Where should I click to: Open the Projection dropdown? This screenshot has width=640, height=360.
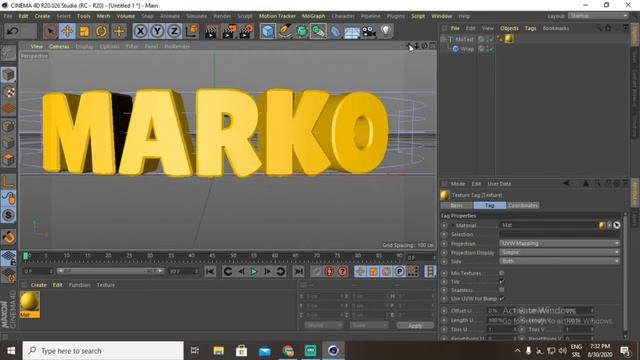559,244
